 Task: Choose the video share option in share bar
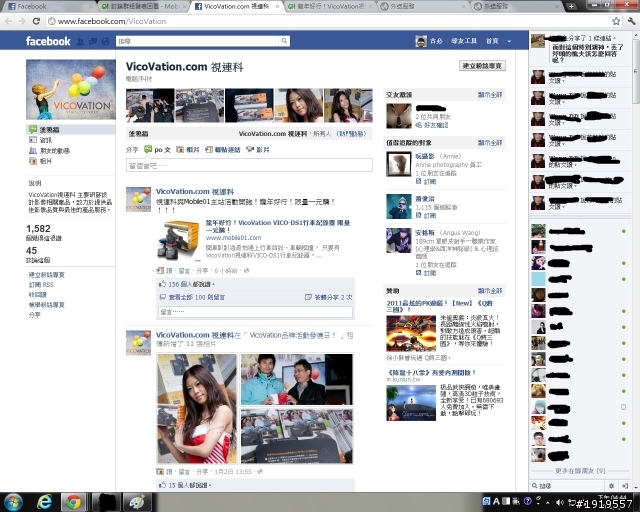[258, 150]
